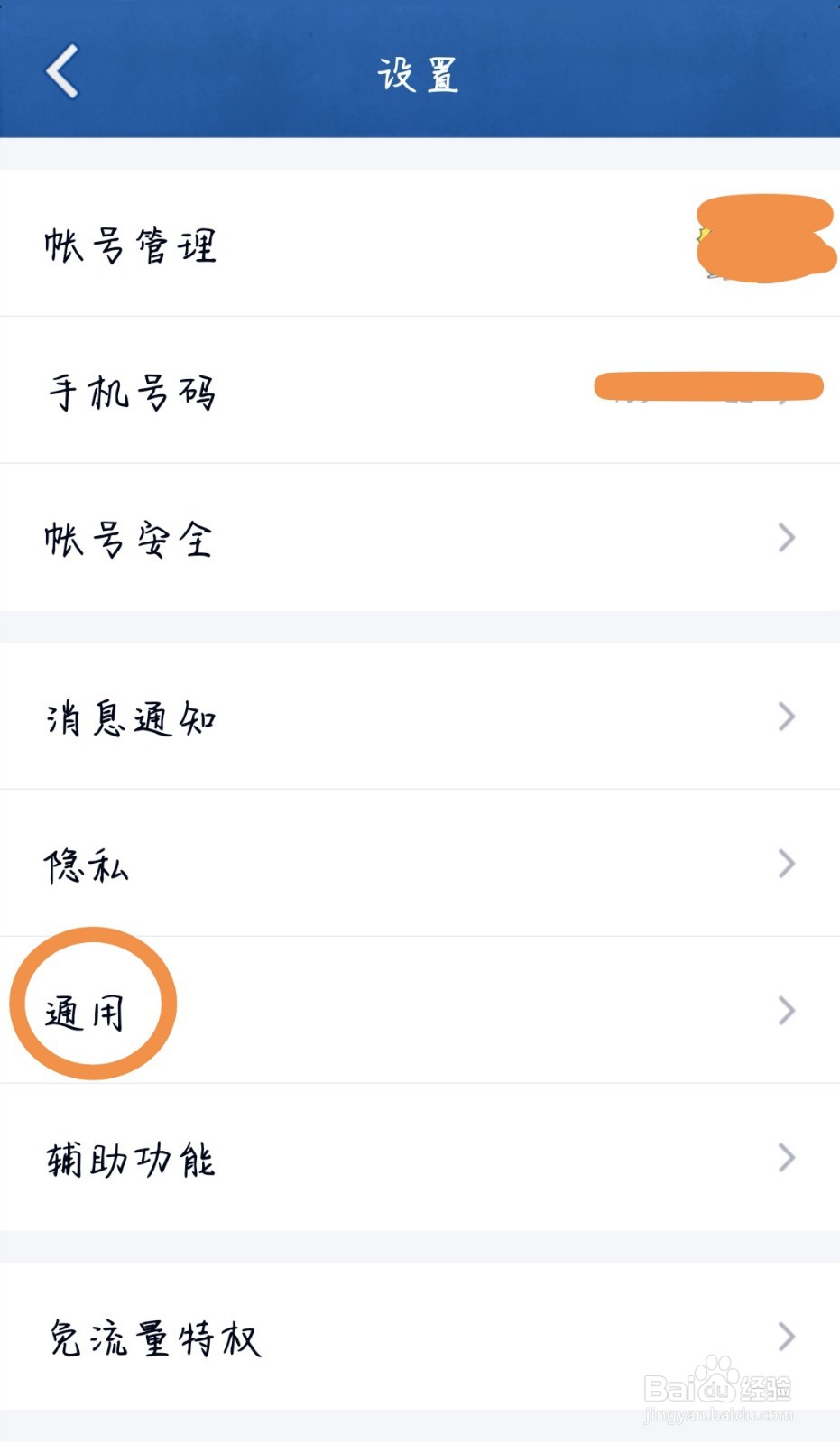Select the circled 通用 general option

[x=86, y=1012]
